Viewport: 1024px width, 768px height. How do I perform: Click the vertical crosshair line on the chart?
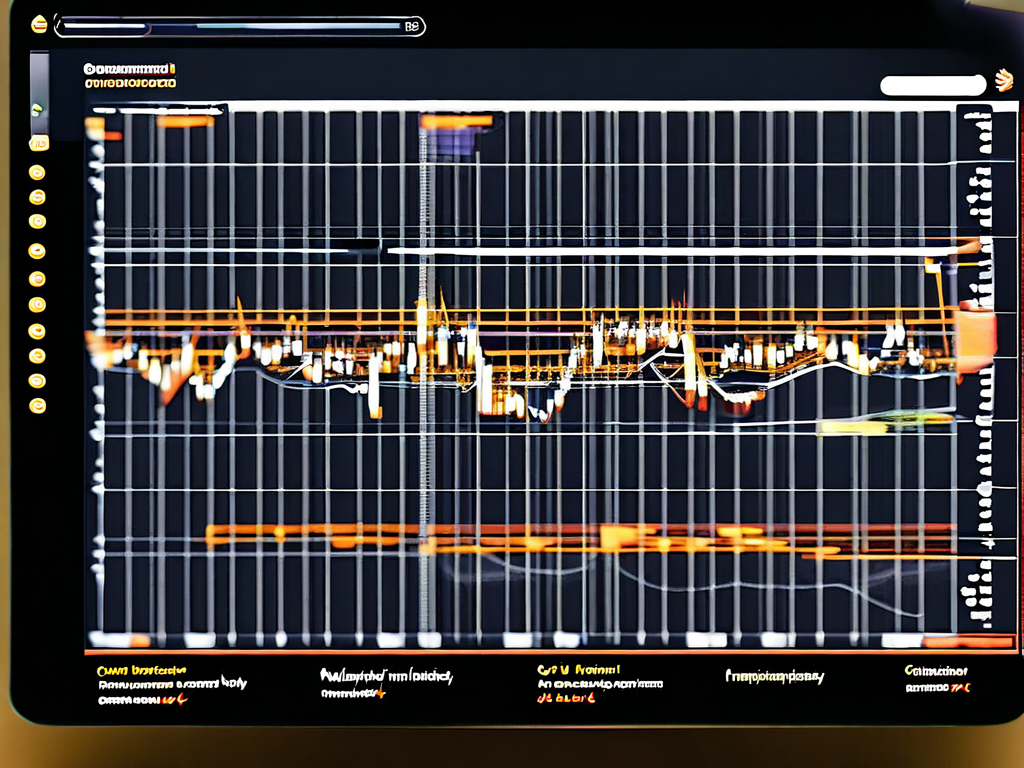[424, 400]
